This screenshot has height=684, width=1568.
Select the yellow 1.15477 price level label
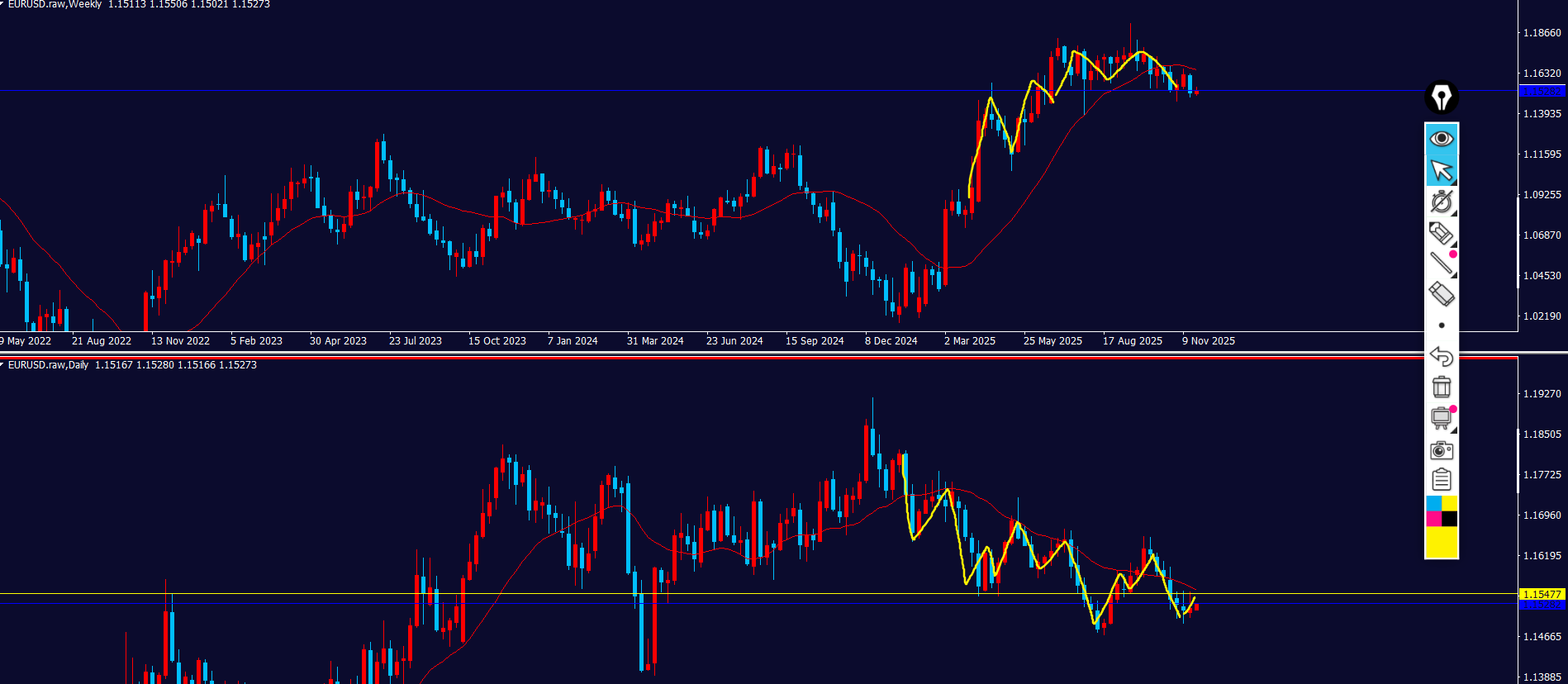[1542, 594]
